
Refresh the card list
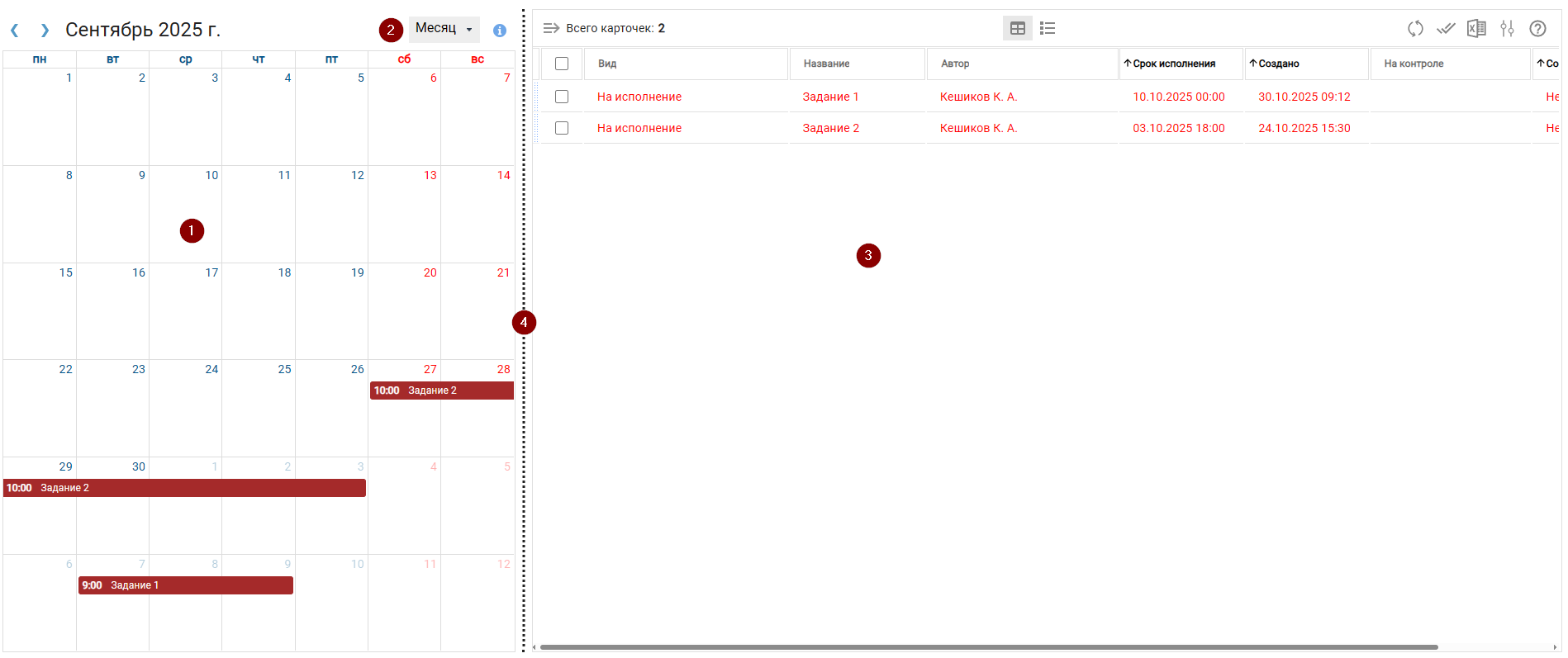(1415, 29)
